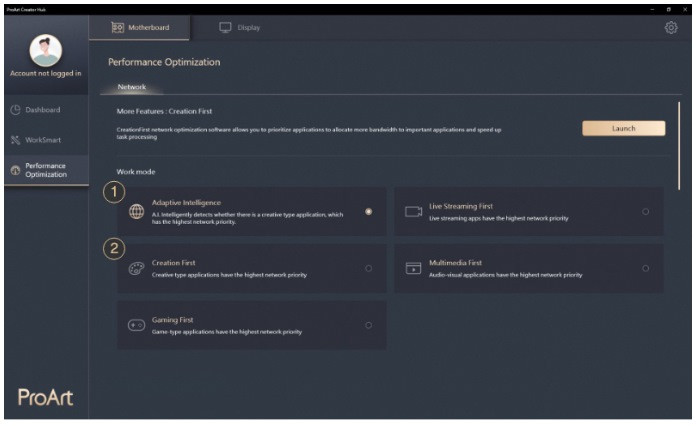
Task: Click the Creation First mode title
Action: pos(174,263)
